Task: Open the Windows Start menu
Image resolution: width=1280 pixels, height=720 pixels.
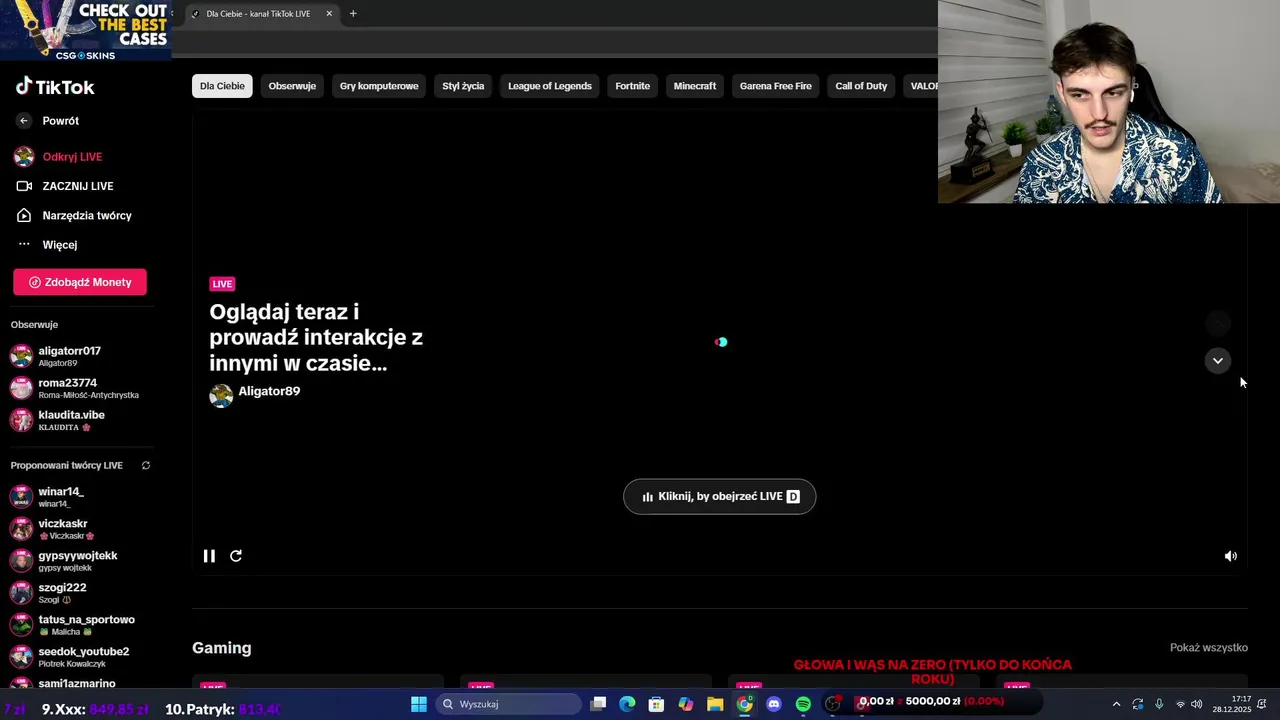Action: click(419, 704)
